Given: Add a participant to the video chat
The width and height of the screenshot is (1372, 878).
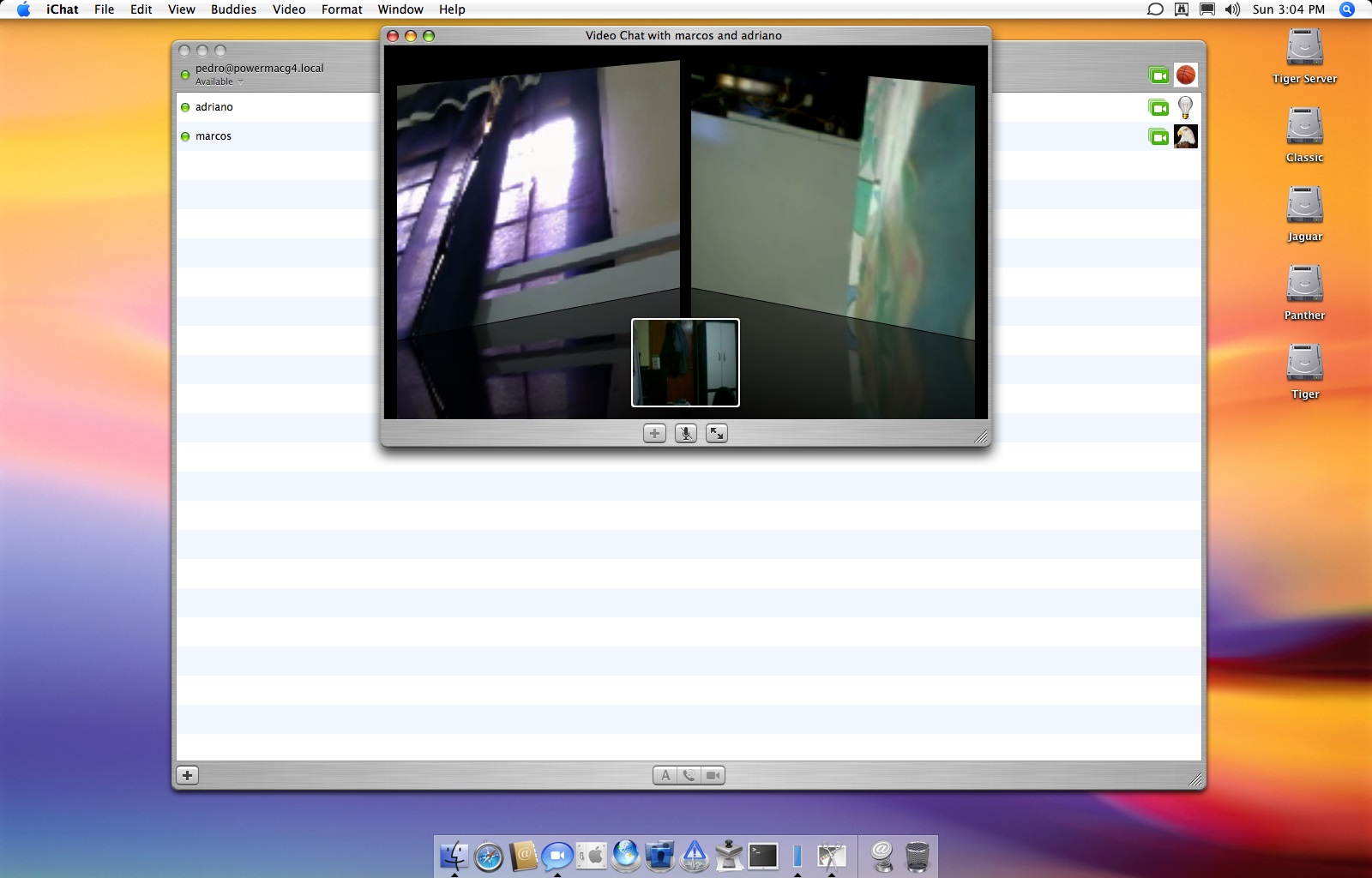Looking at the screenshot, I should [x=654, y=434].
